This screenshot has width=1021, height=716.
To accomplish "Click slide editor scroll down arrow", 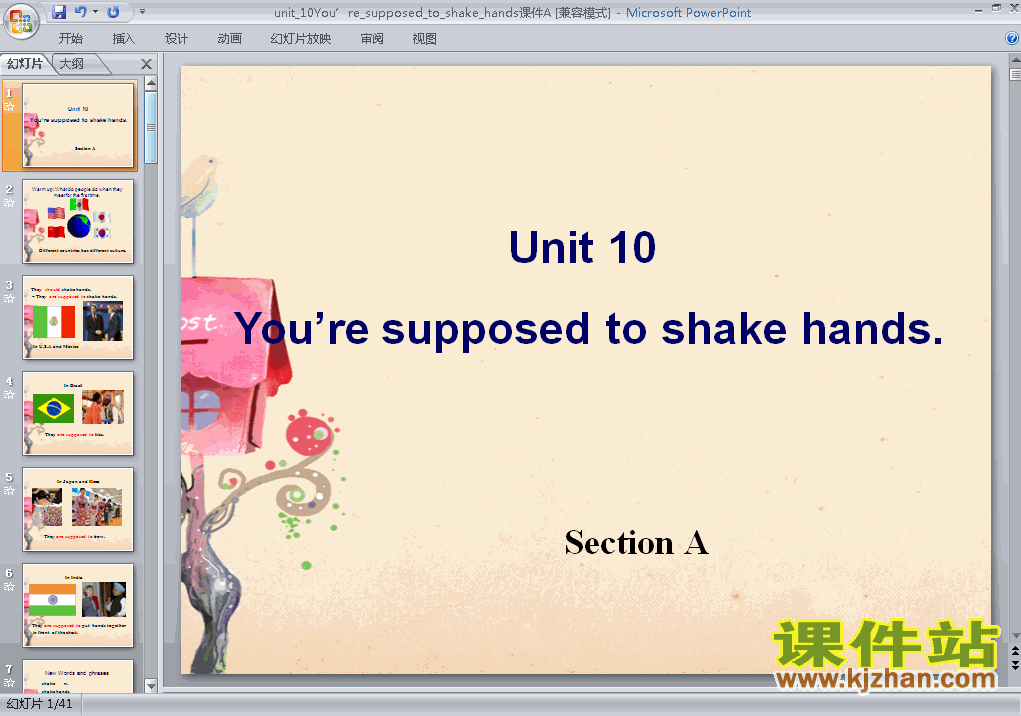I will tap(1015, 635).
